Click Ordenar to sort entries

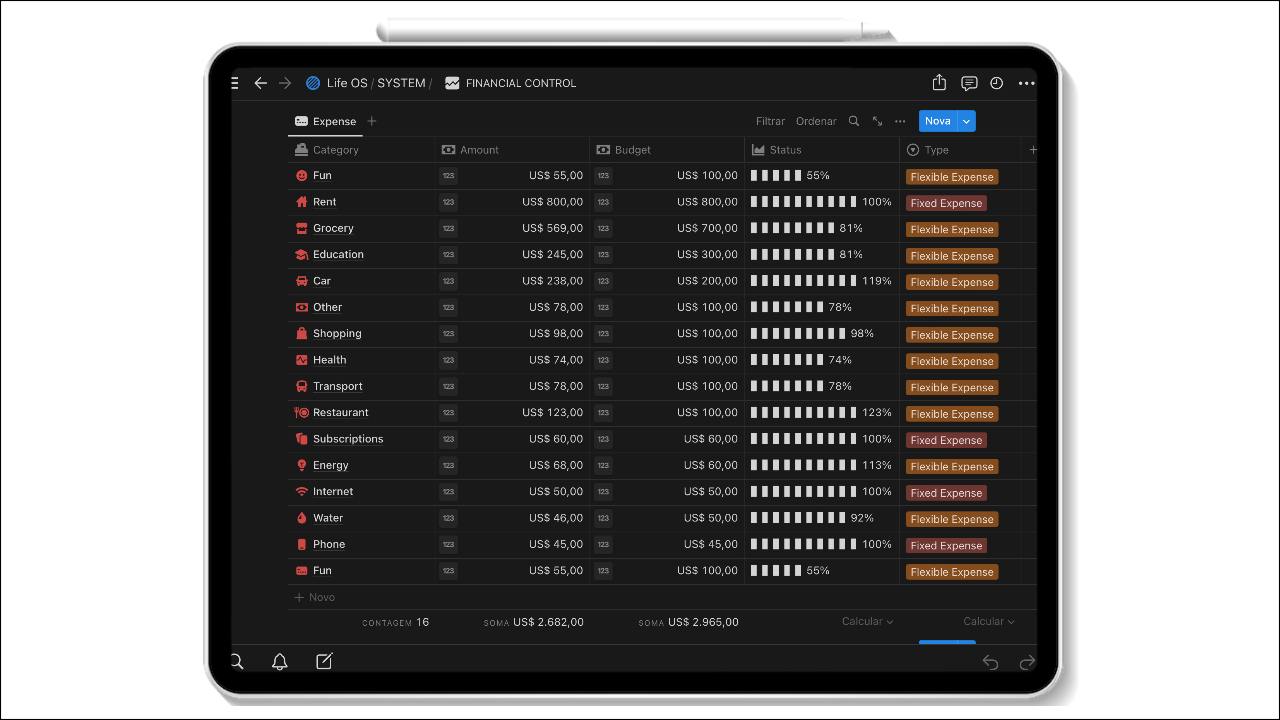(816, 121)
